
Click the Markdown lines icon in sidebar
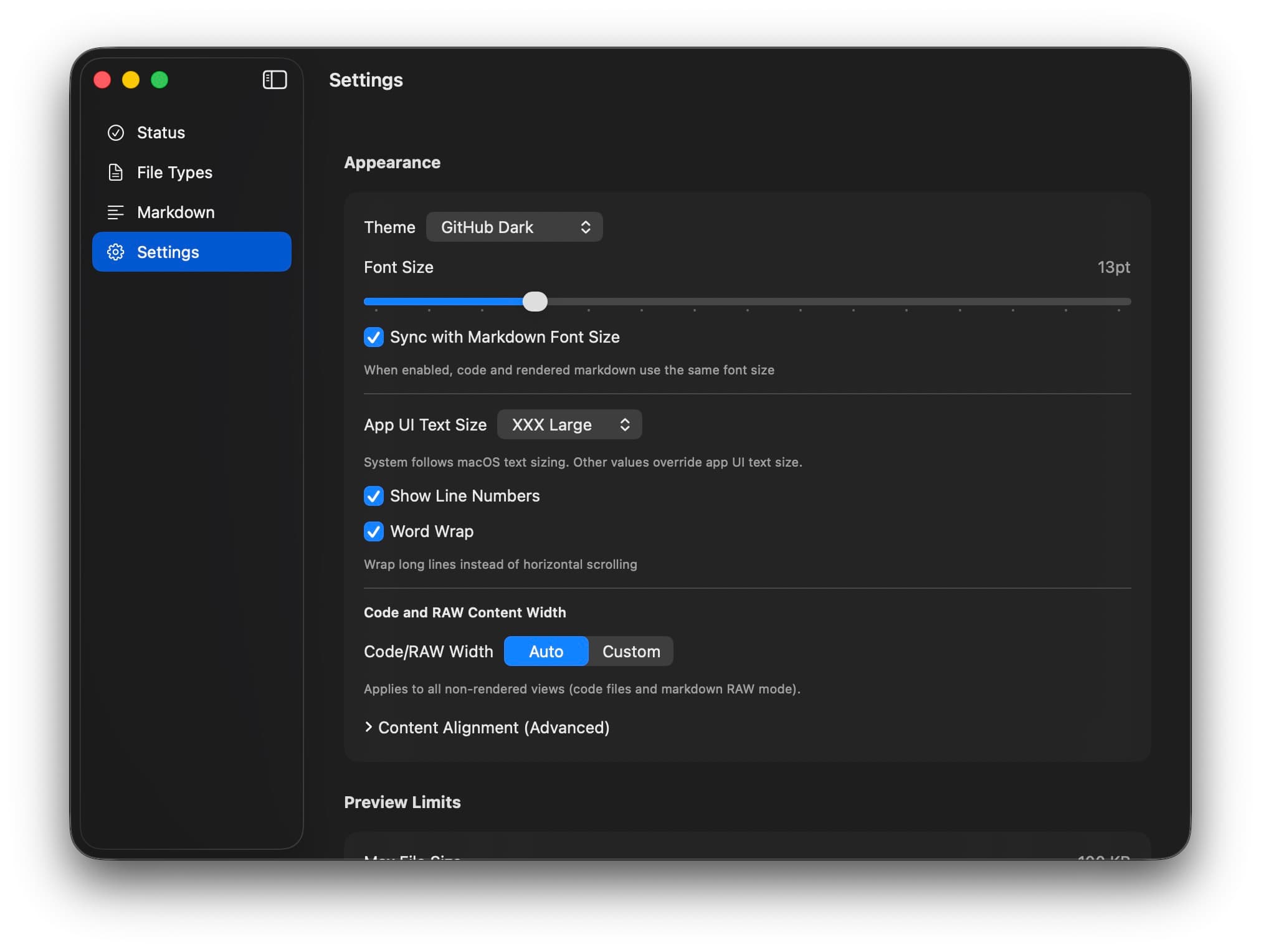[116, 212]
